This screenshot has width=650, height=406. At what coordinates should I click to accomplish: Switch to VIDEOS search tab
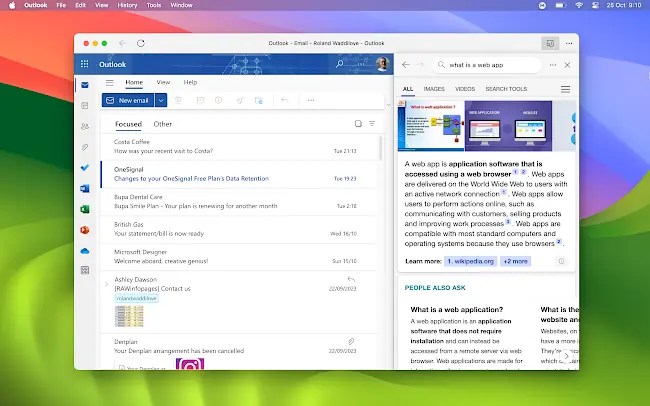tap(465, 89)
